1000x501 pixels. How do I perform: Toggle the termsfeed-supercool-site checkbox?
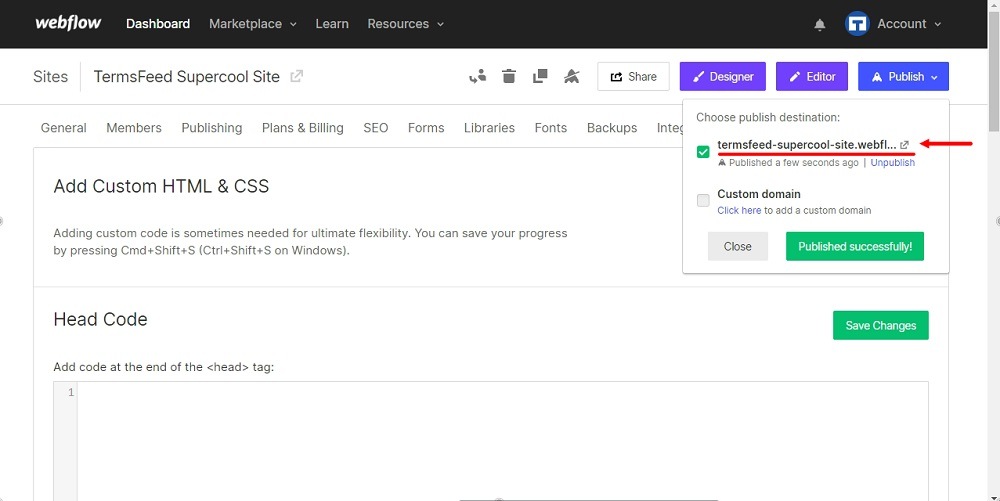[703, 152]
